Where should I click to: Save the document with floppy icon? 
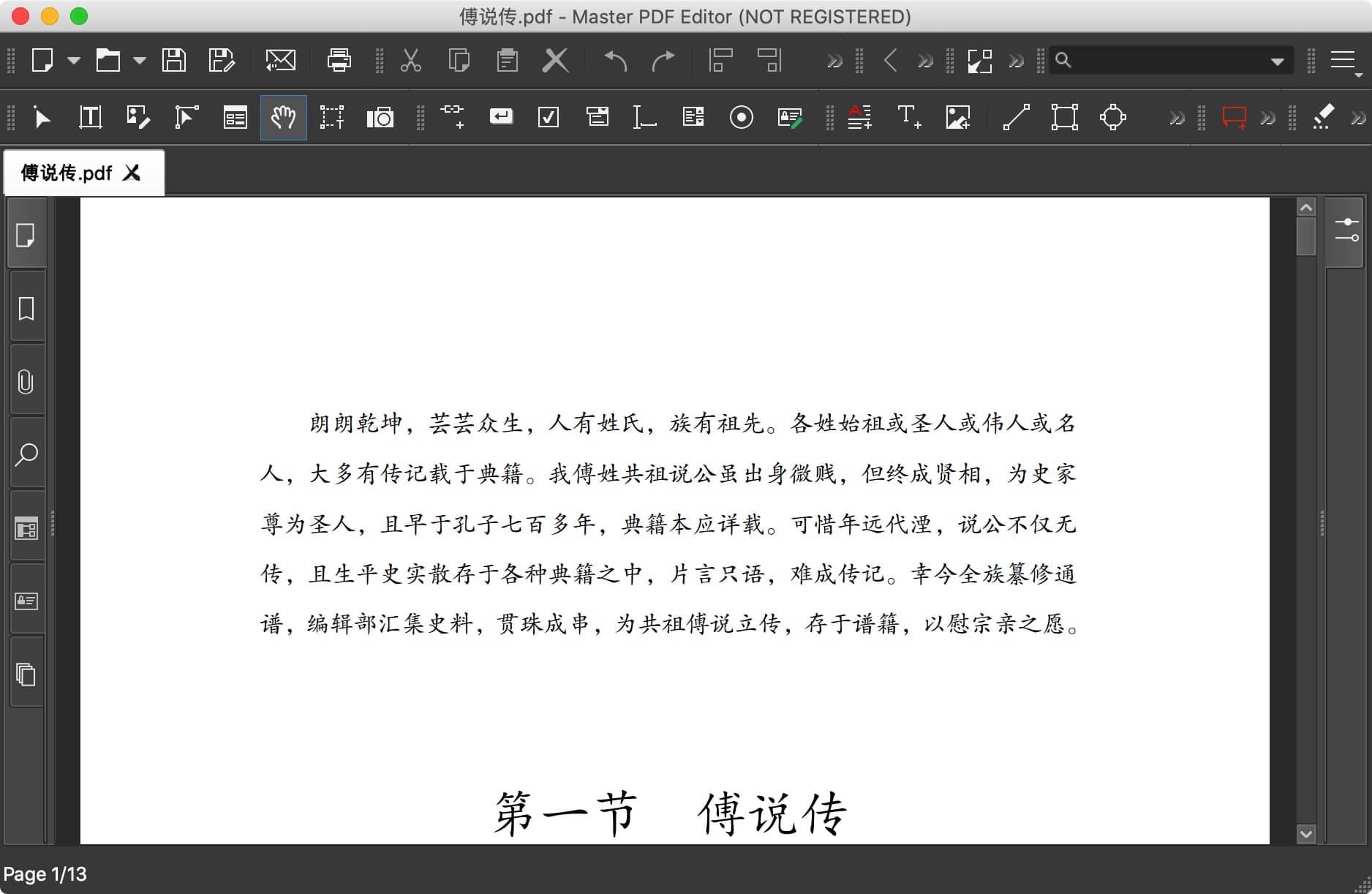click(x=174, y=60)
